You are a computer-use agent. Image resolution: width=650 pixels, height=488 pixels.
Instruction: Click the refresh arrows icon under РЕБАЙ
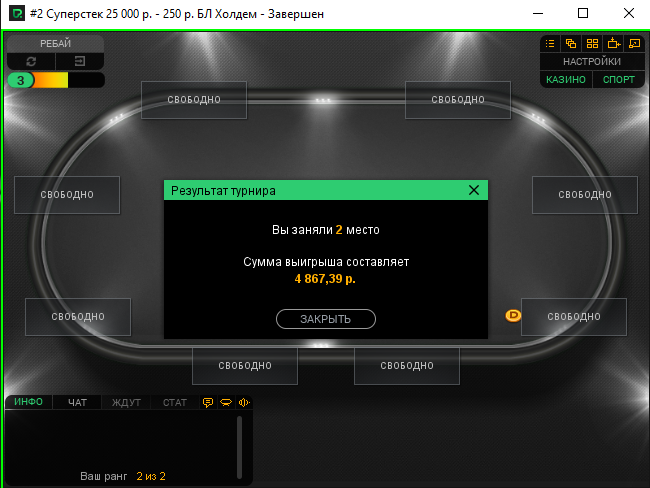click(31, 61)
